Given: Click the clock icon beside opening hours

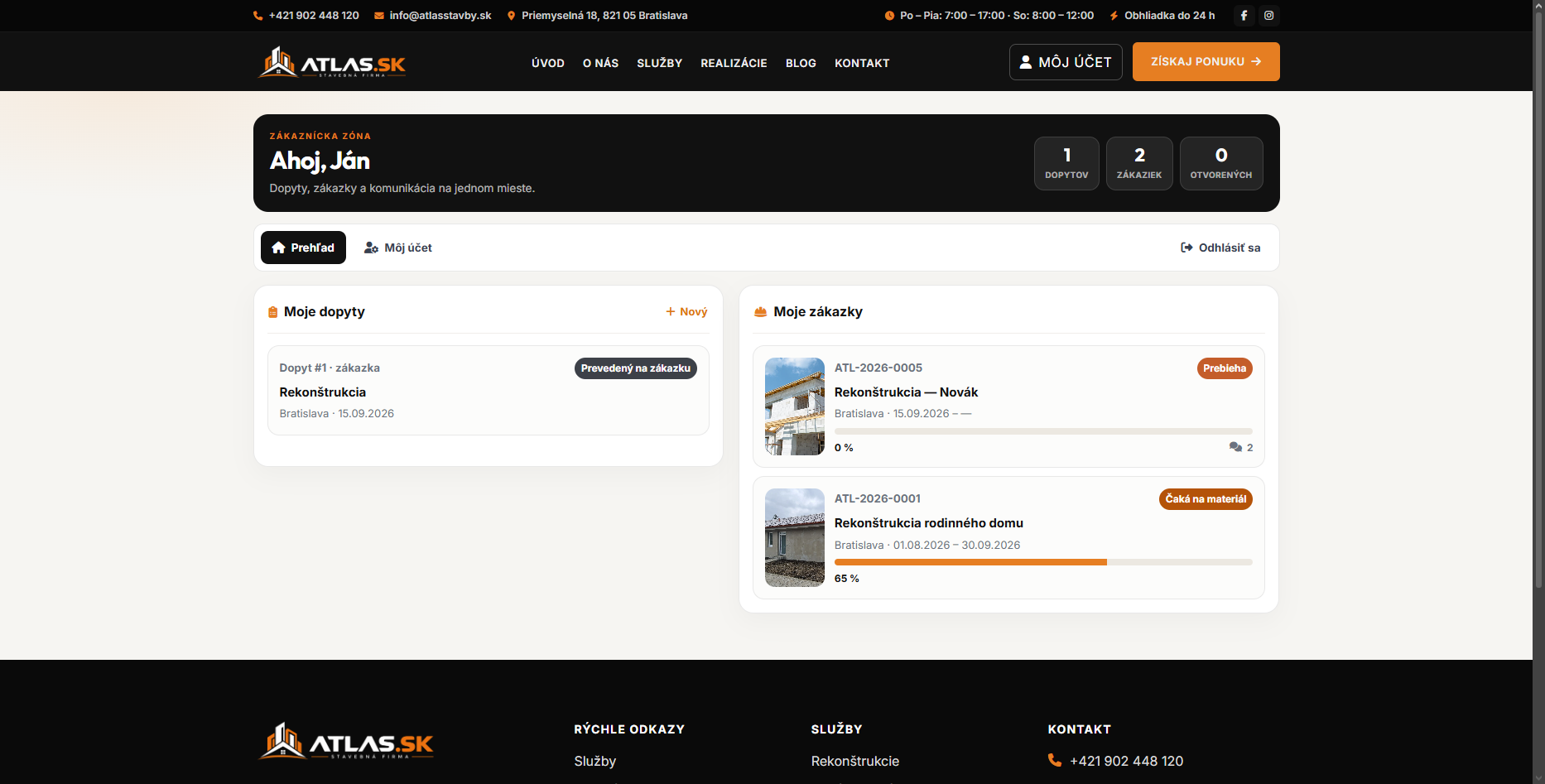Looking at the screenshot, I should click(x=889, y=16).
